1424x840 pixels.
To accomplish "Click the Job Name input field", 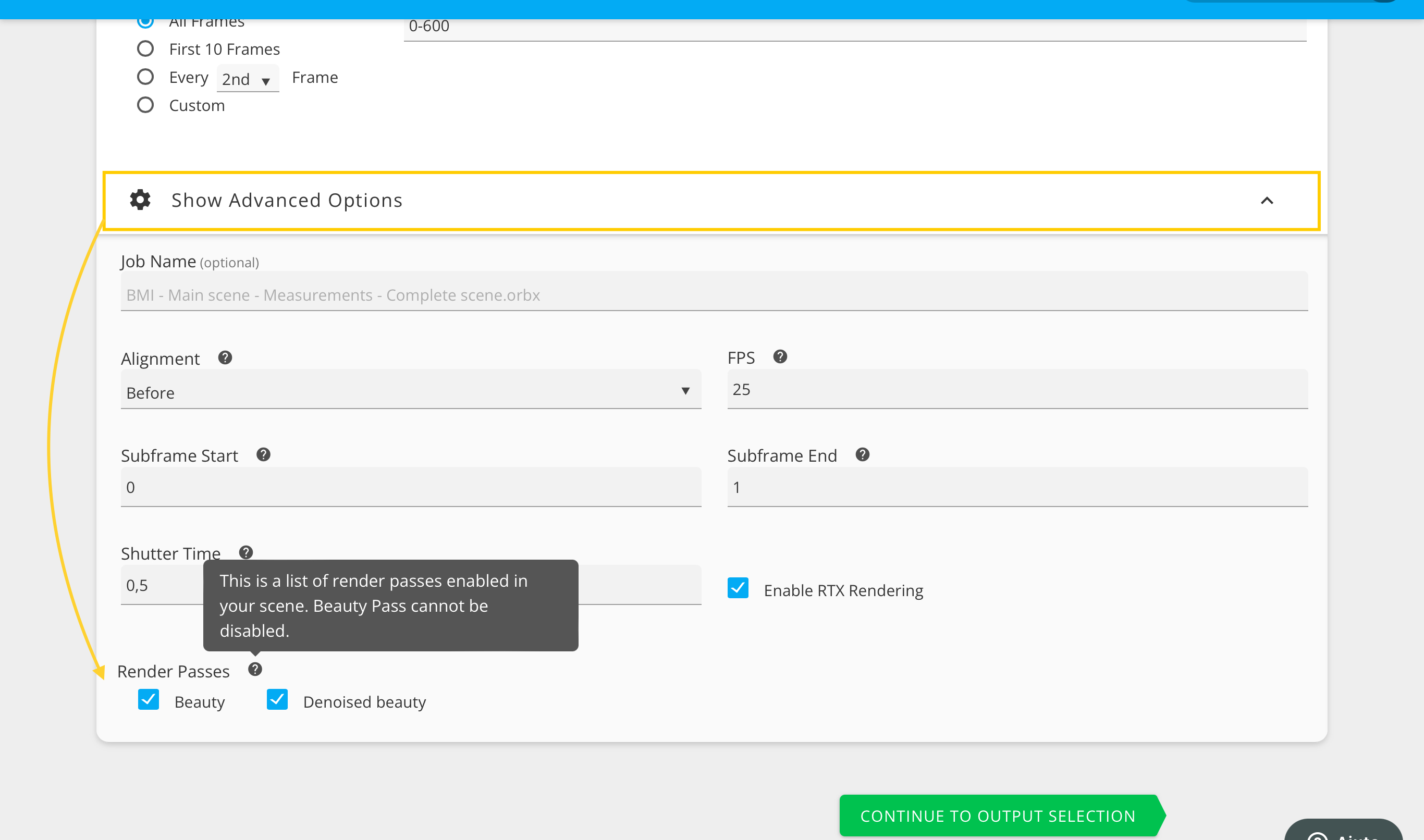I will click(x=714, y=294).
